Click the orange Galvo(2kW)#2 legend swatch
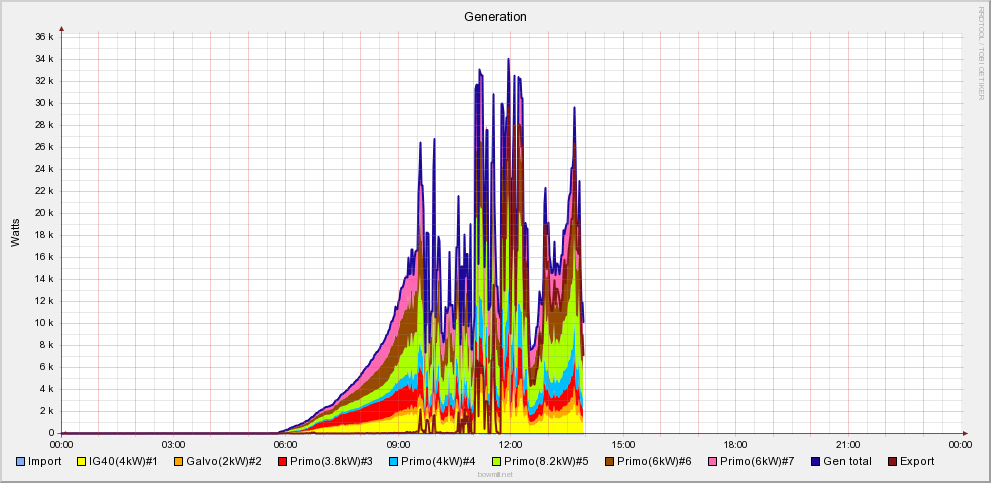Viewport: 991px width, 483px height. tap(178, 462)
